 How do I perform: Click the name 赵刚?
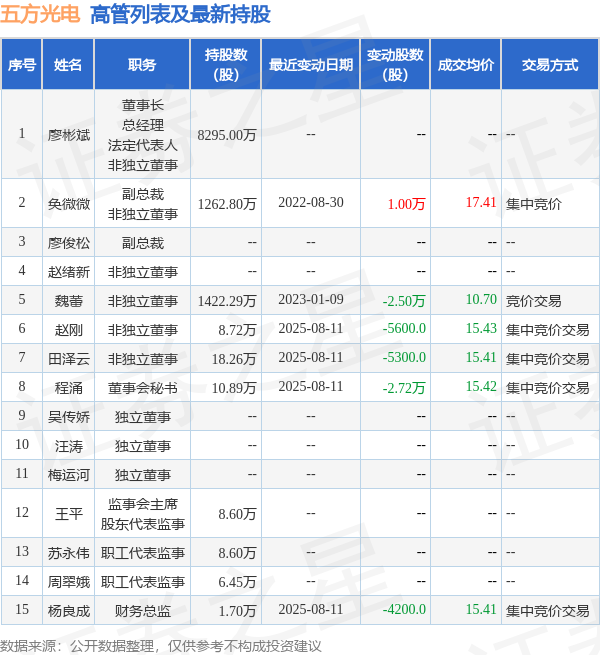click(69, 330)
